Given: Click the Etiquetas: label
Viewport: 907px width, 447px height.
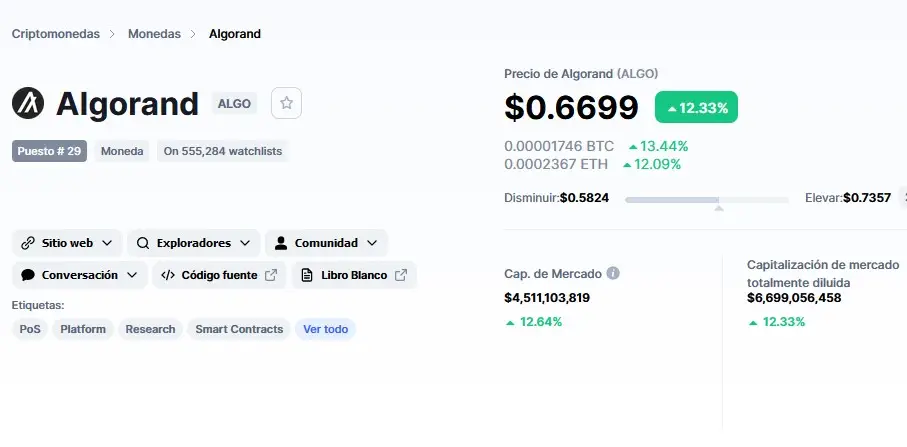Looking at the screenshot, I should [38, 305].
